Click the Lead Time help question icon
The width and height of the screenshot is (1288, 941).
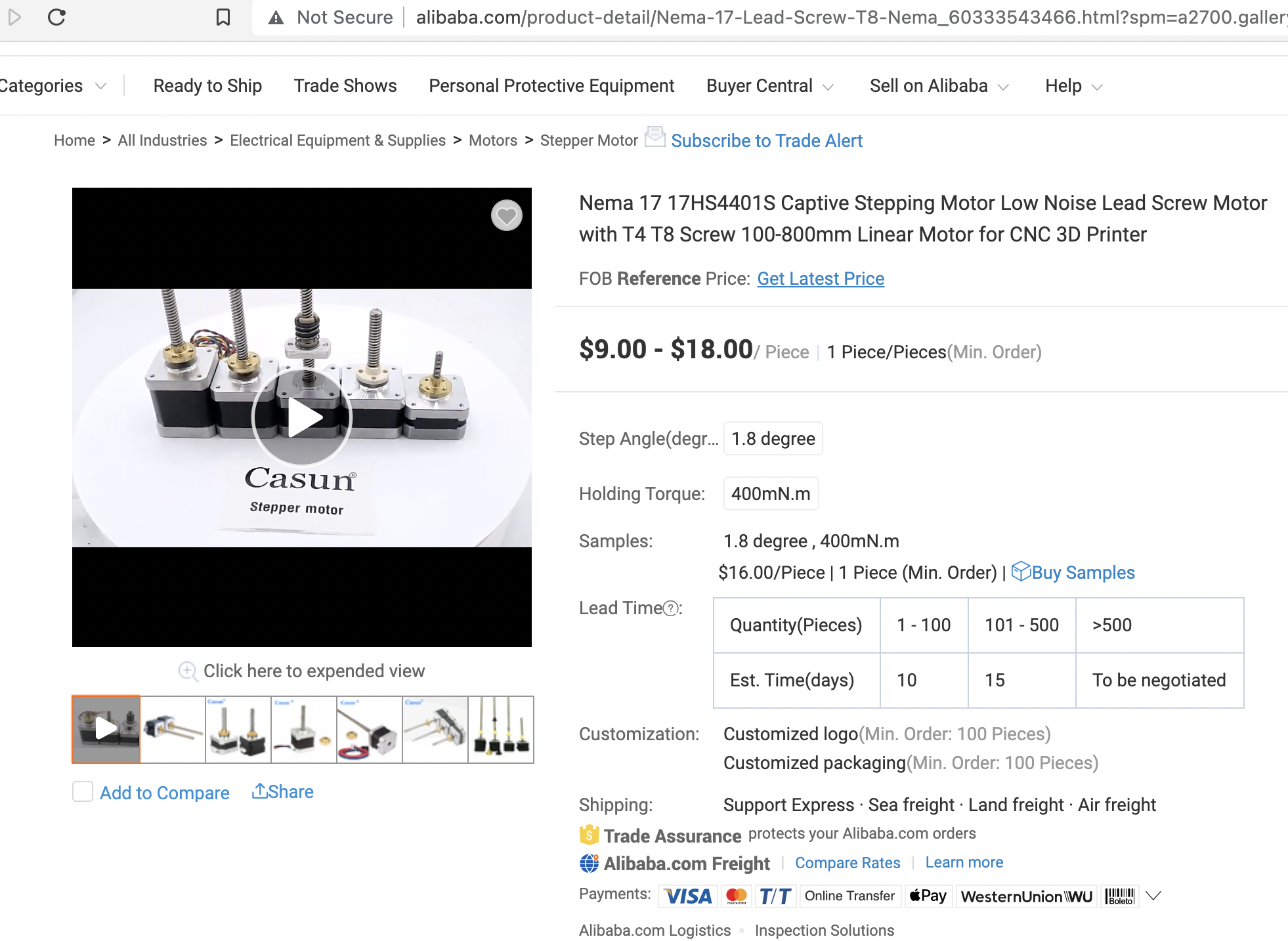point(670,609)
